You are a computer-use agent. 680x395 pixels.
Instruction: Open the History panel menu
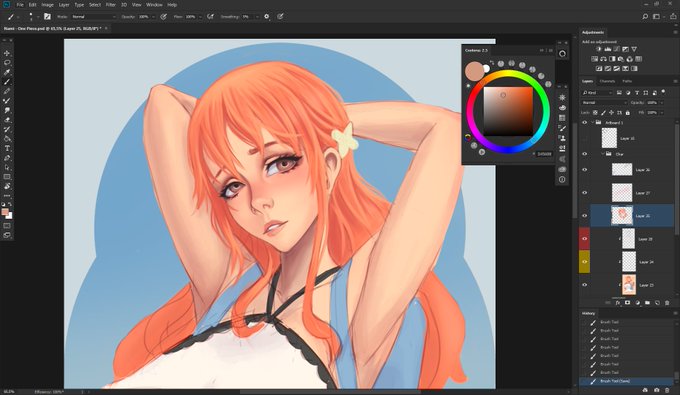pyautogui.click(x=675, y=313)
